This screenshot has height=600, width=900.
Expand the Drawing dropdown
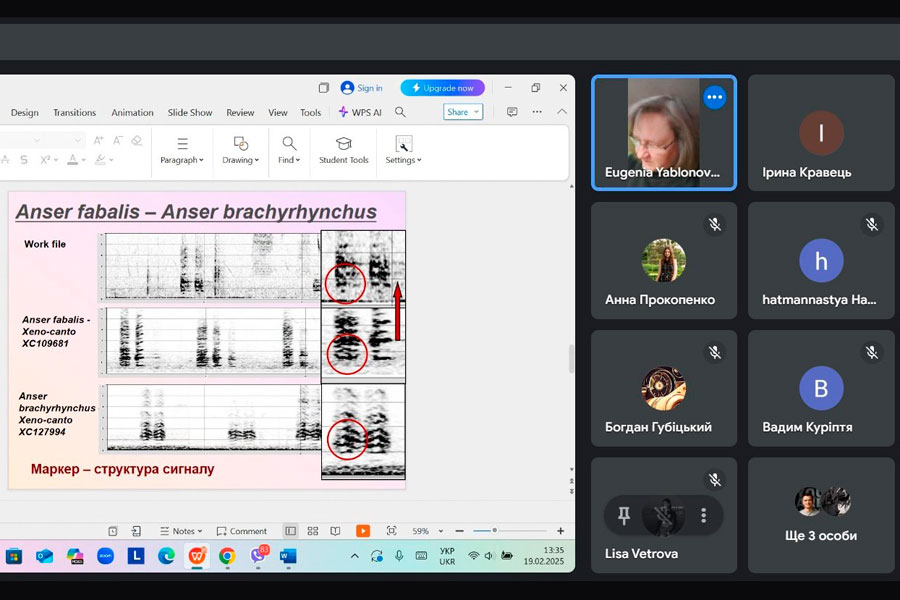240,150
